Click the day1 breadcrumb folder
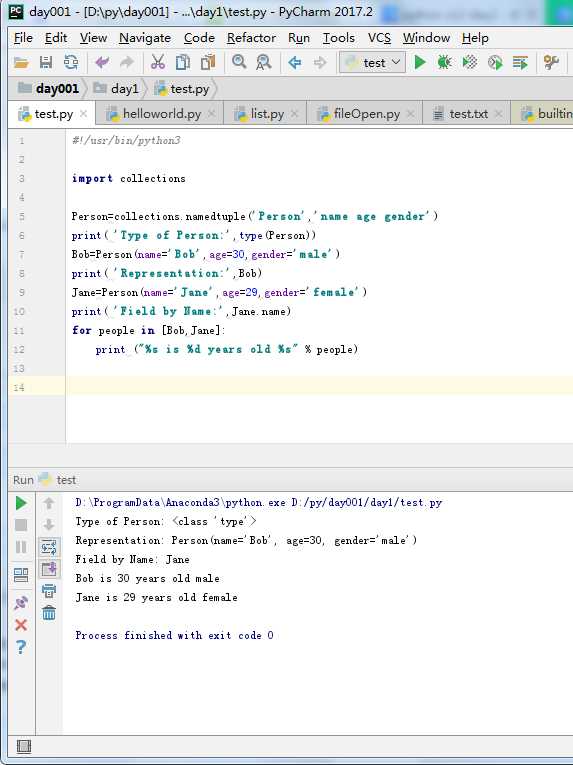 tap(117, 88)
